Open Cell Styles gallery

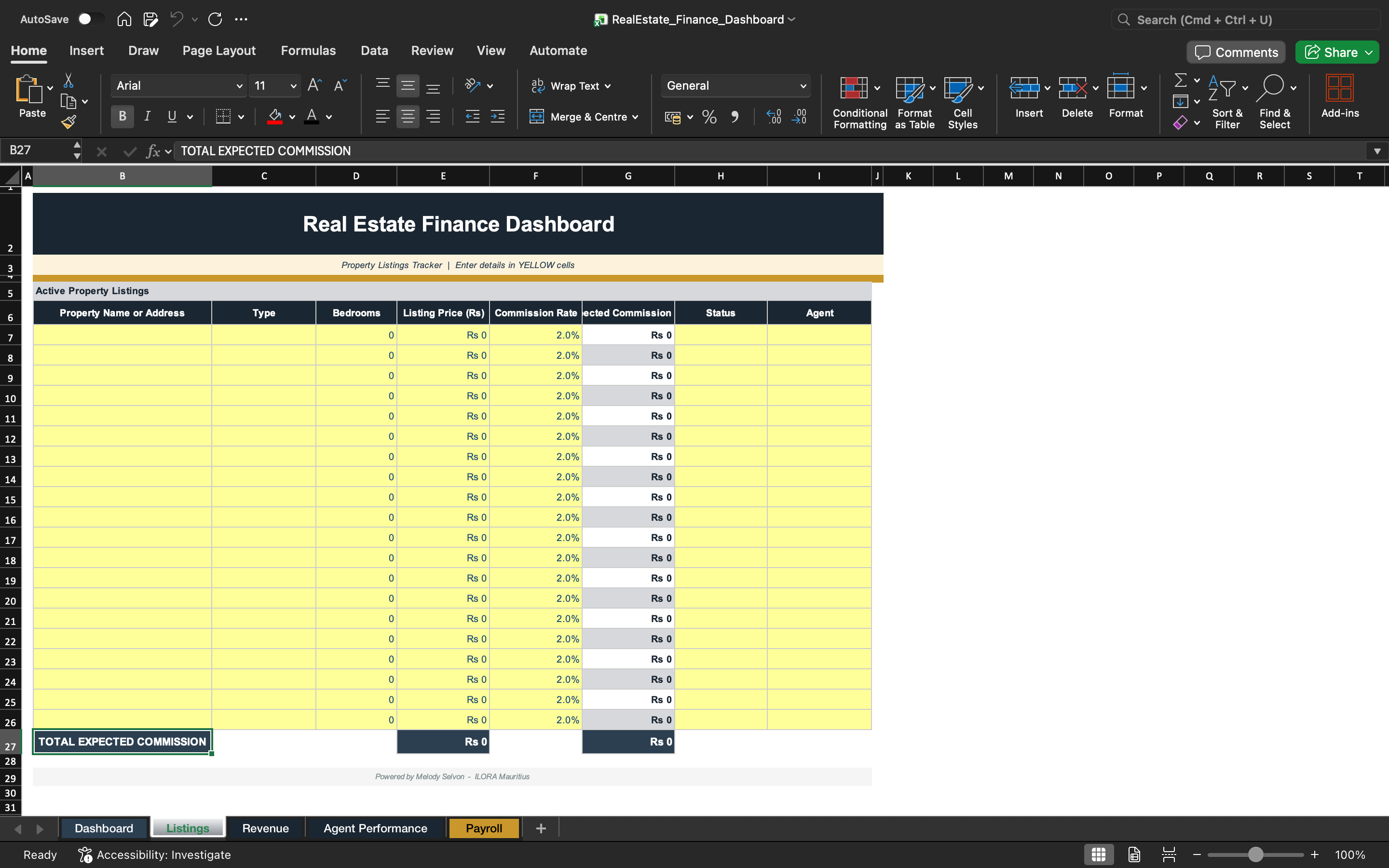click(x=963, y=102)
